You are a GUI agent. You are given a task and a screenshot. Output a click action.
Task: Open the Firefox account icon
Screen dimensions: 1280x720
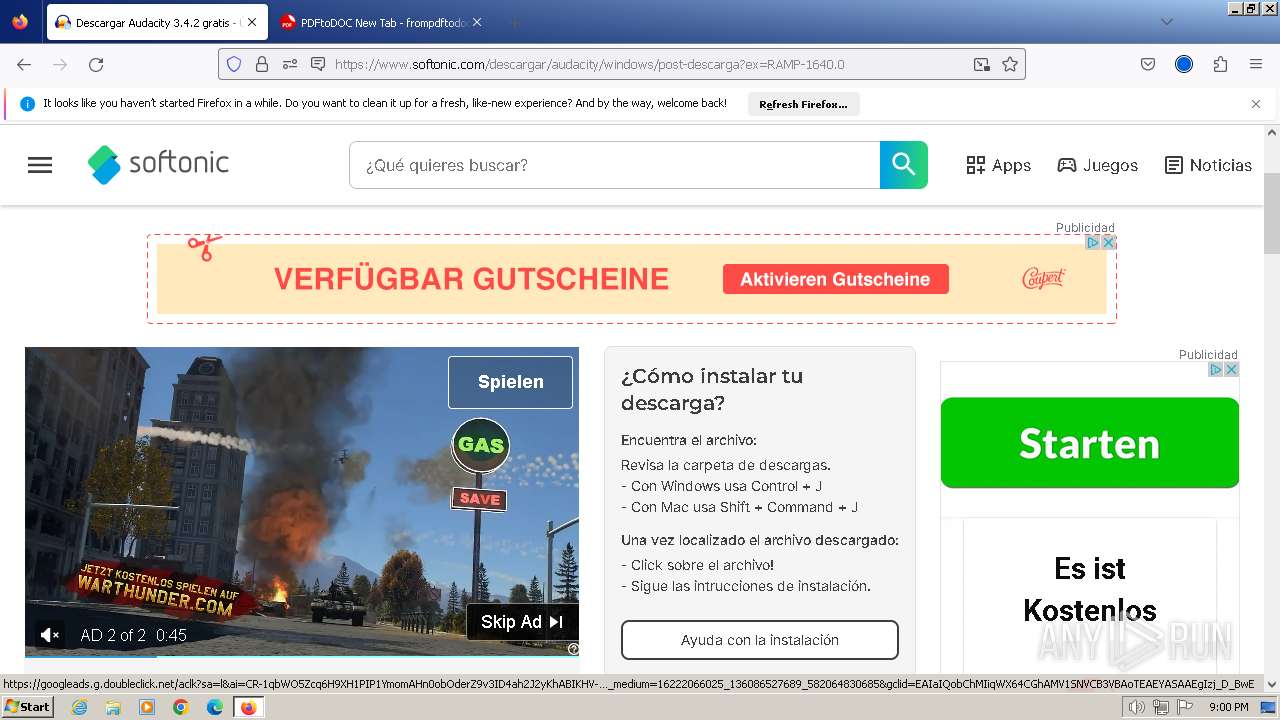click(1184, 64)
